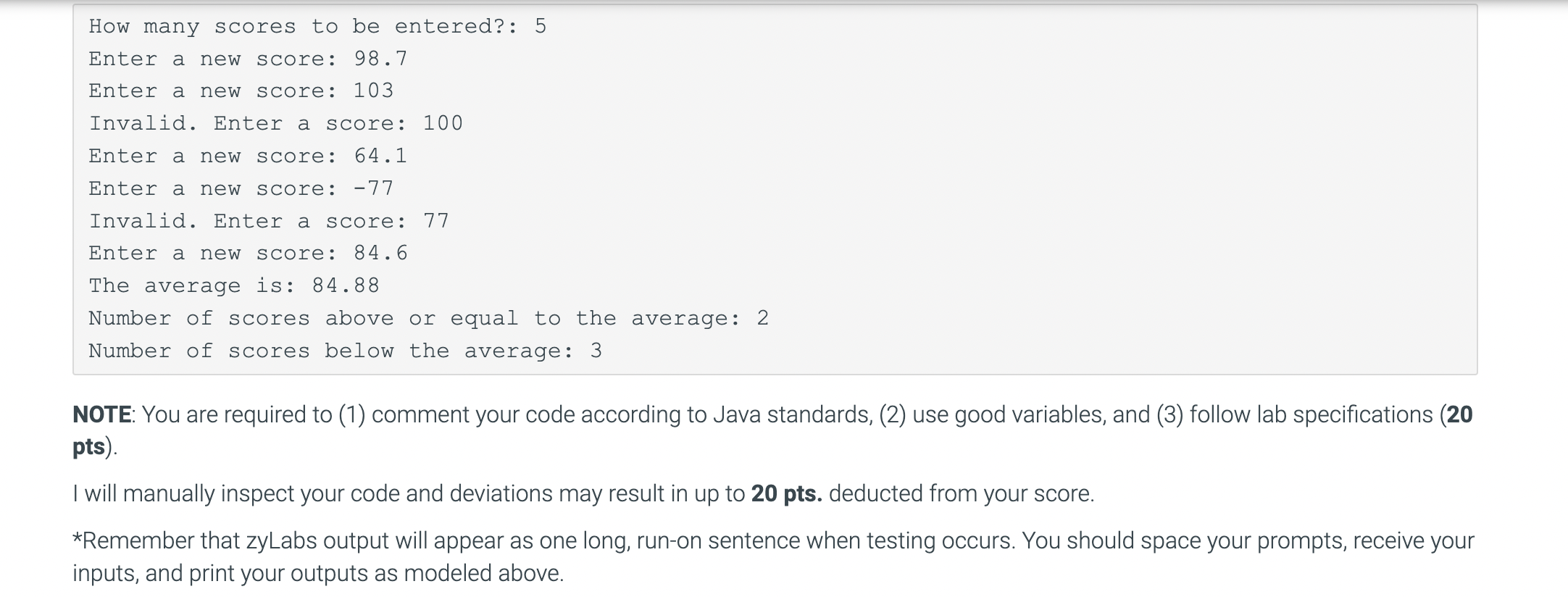
Task: Click the sentence starting 'I will manually inspect'
Action: (583, 493)
